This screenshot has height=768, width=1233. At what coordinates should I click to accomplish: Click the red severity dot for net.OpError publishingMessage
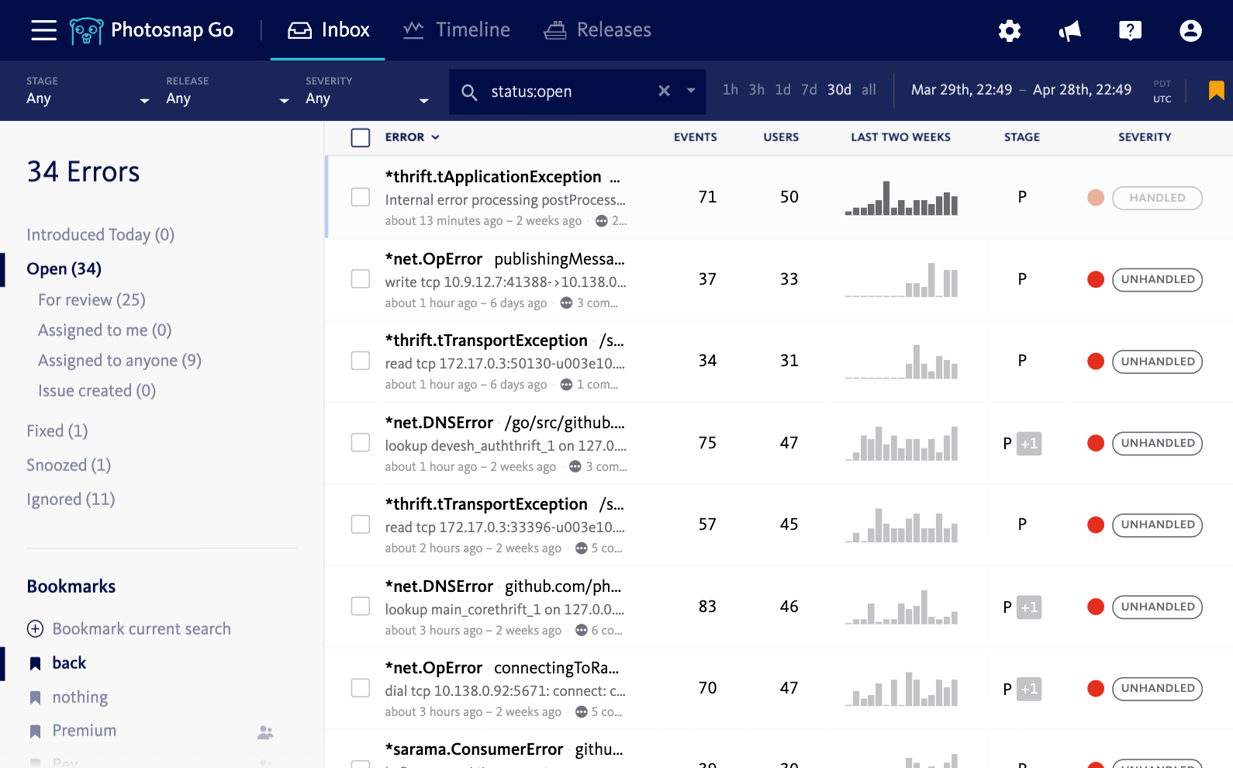point(1095,280)
